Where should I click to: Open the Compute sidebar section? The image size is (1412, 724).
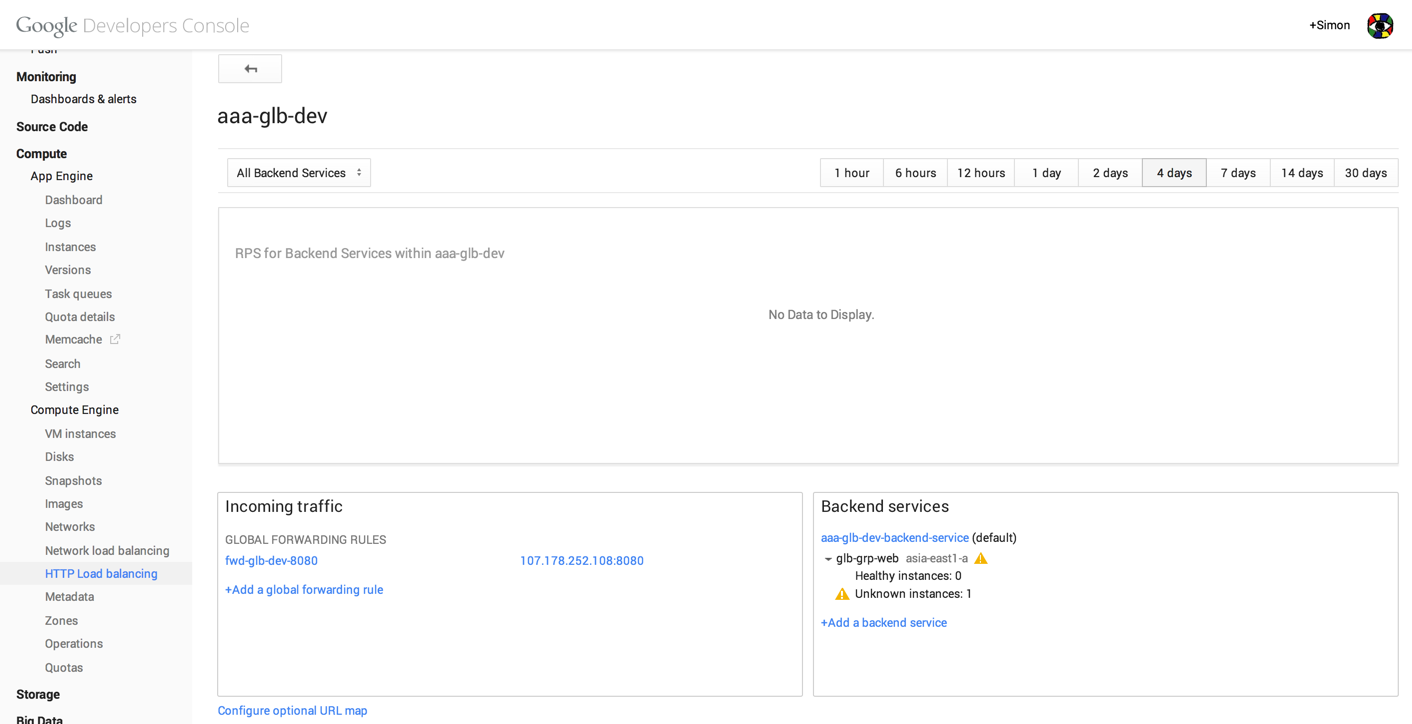42,154
